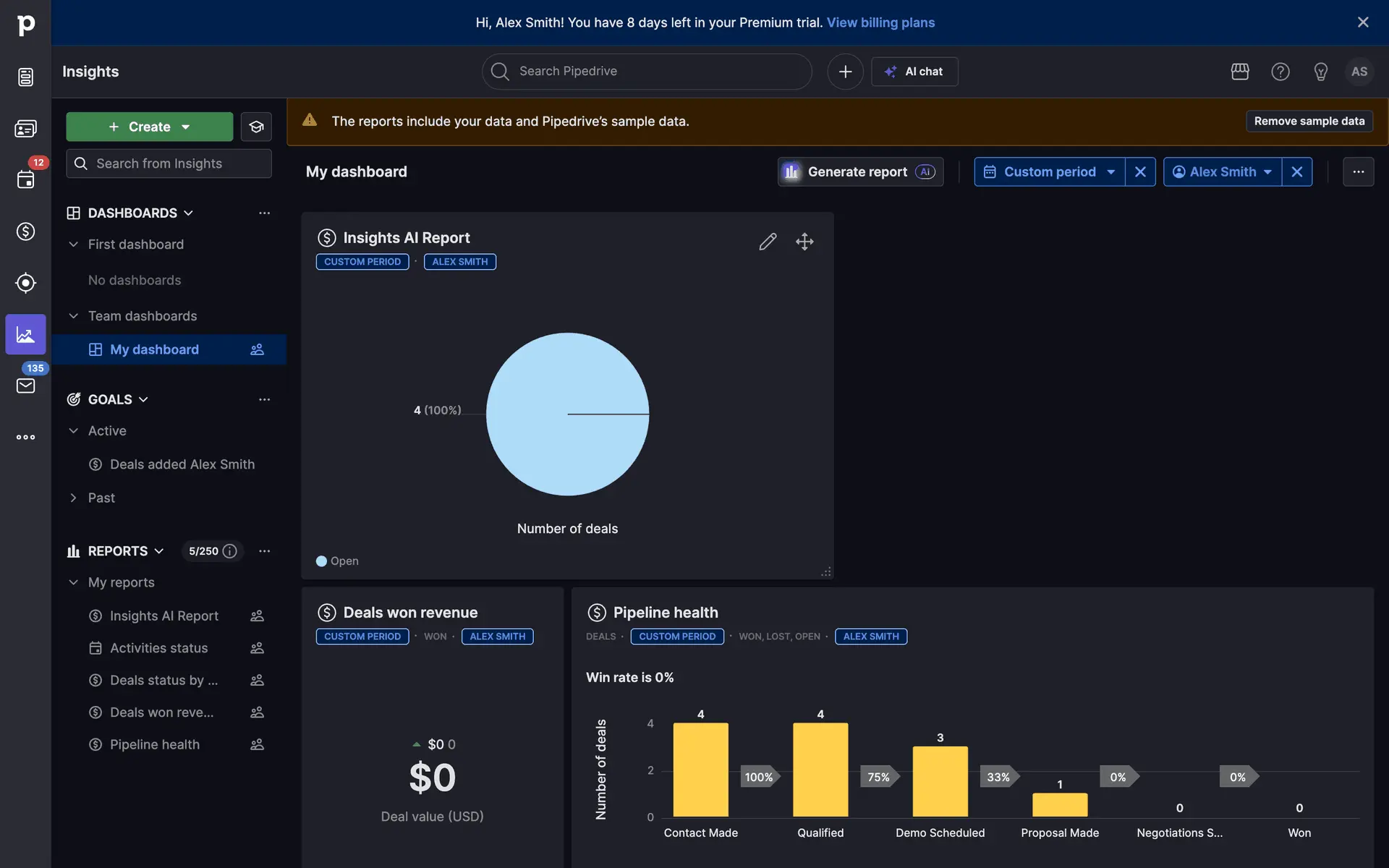Click the lightbulb Sales Assistant icon

tap(1320, 72)
